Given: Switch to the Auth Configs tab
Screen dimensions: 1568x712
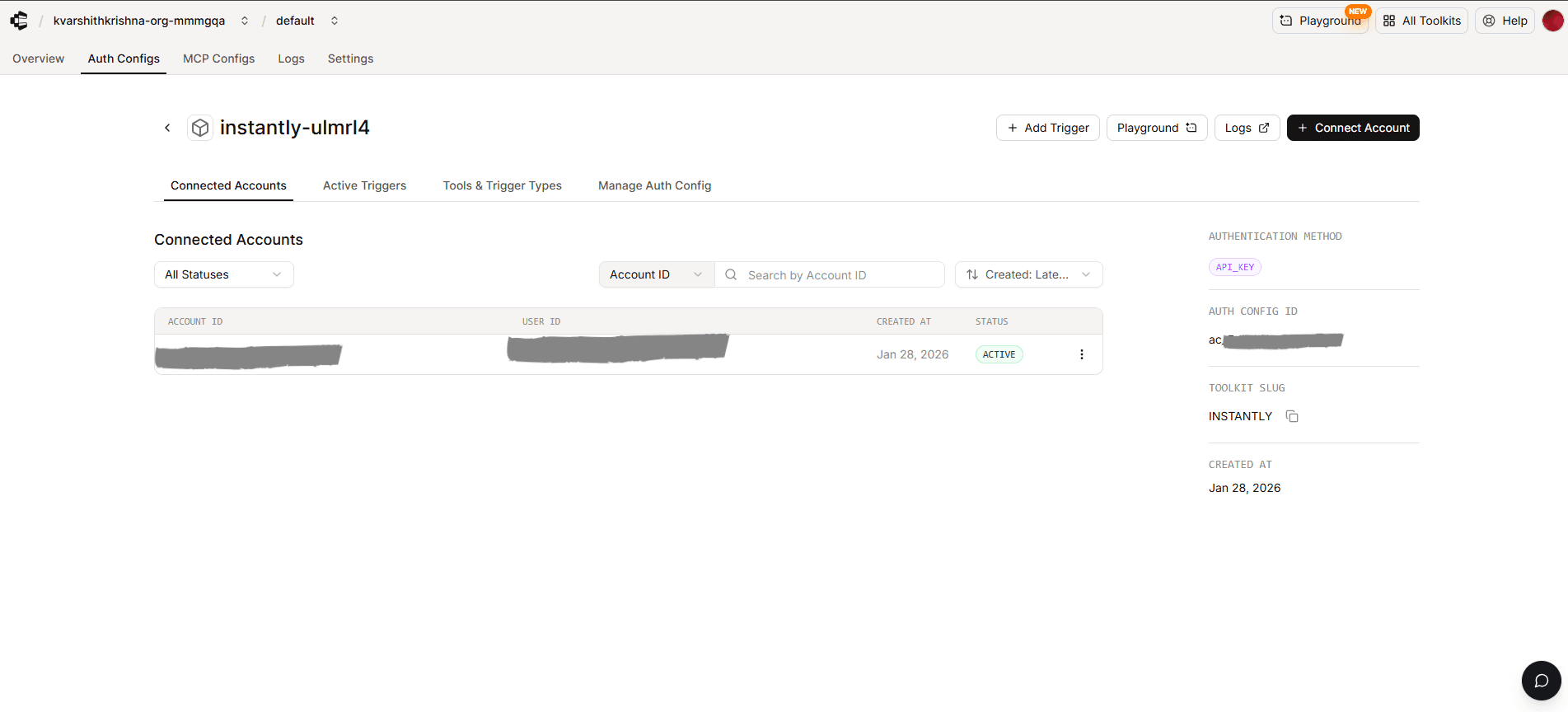Looking at the screenshot, I should [x=124, y=59].
